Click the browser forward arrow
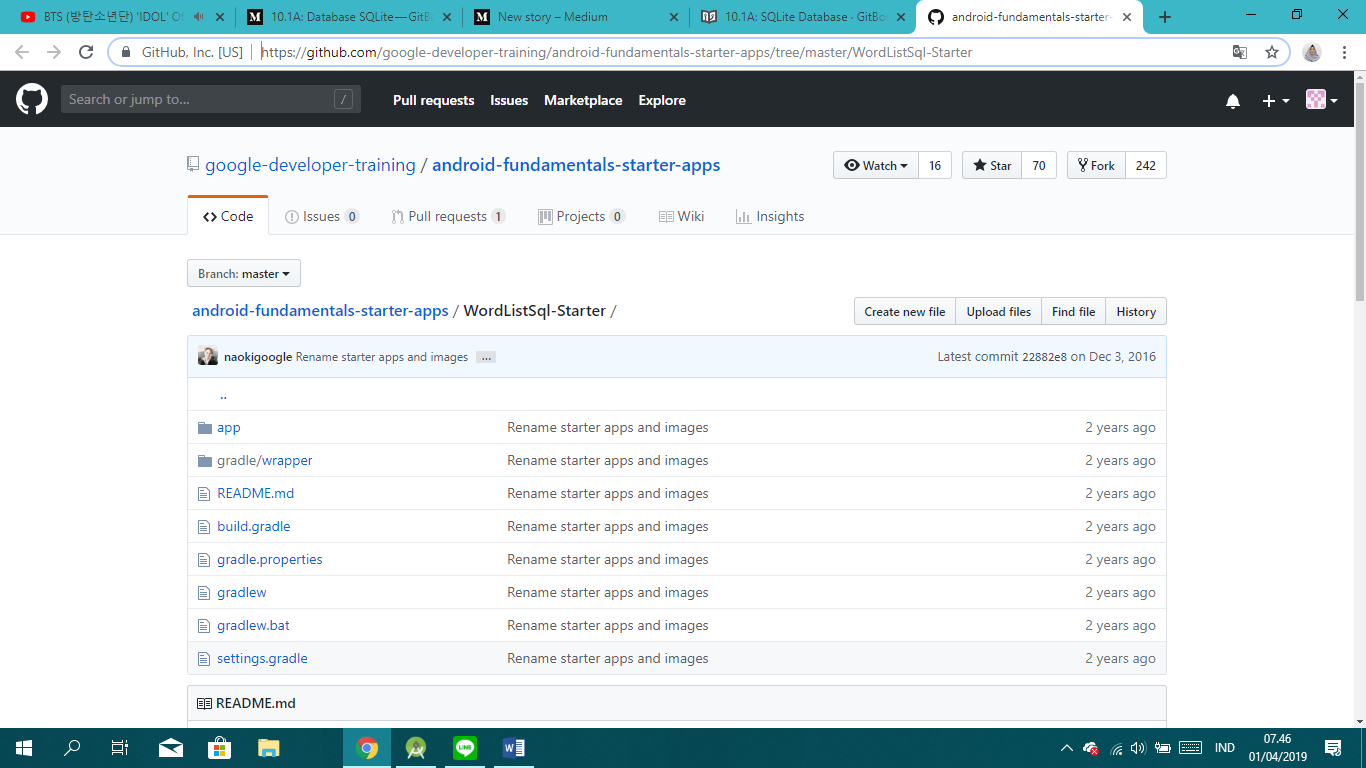 (54, 52)
